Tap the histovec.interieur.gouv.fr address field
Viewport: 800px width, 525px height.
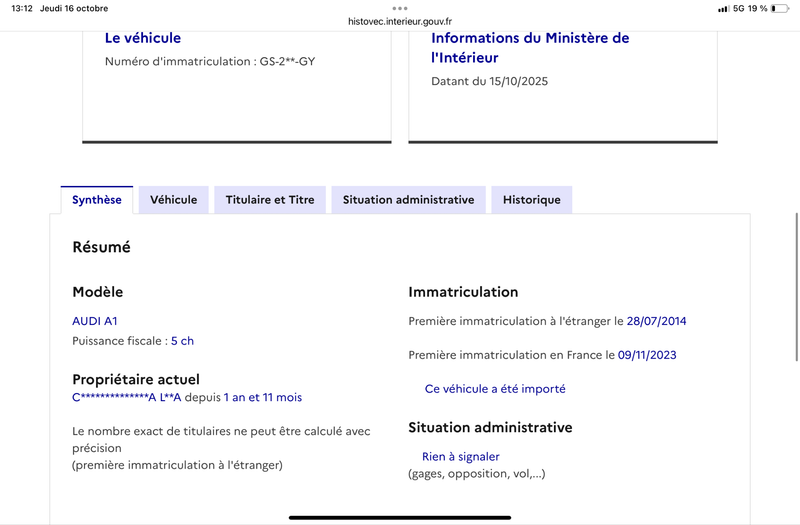click(400, 20)
